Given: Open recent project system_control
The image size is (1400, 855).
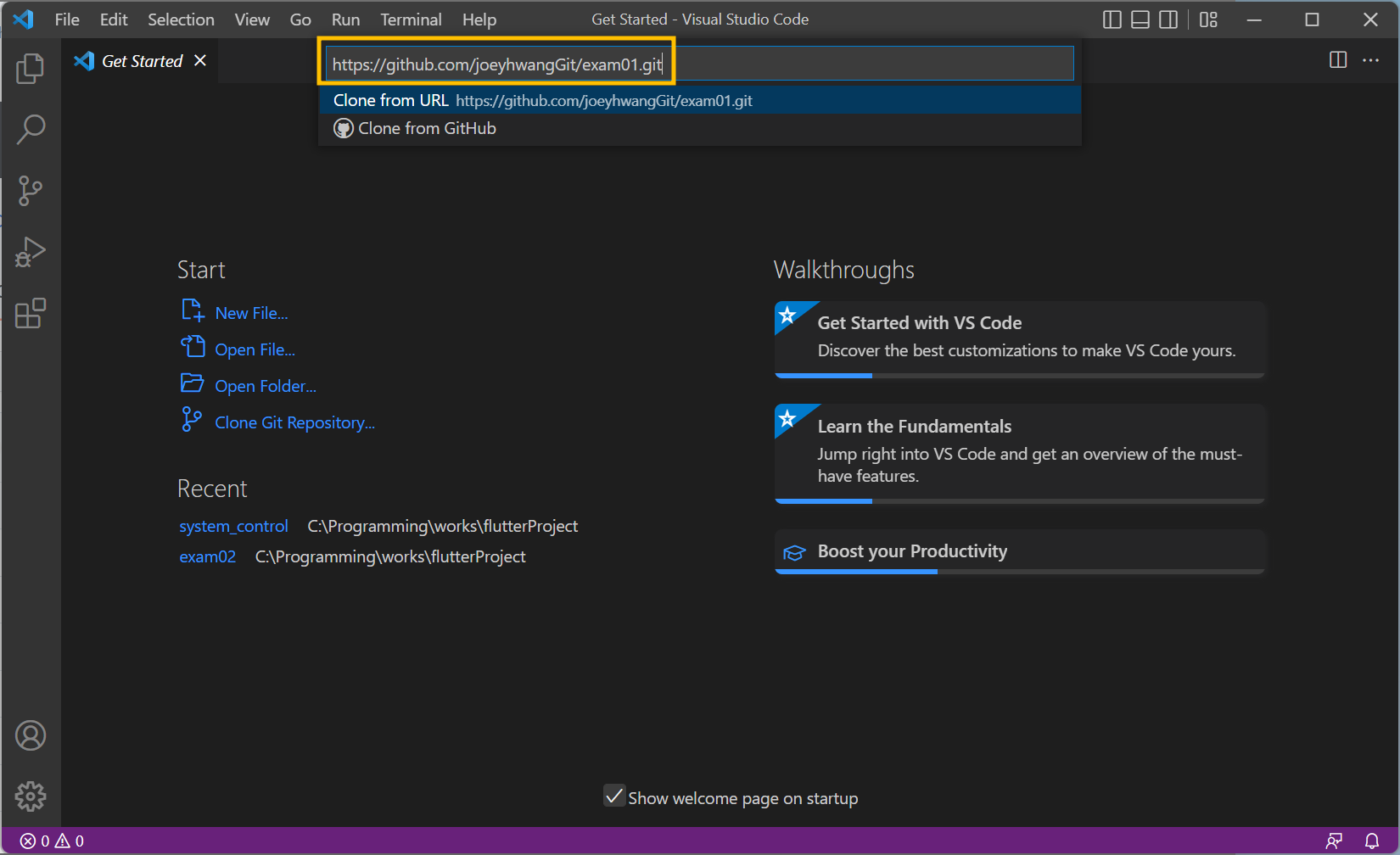Looking at the screenshot, I should click(x=233, y=526).
